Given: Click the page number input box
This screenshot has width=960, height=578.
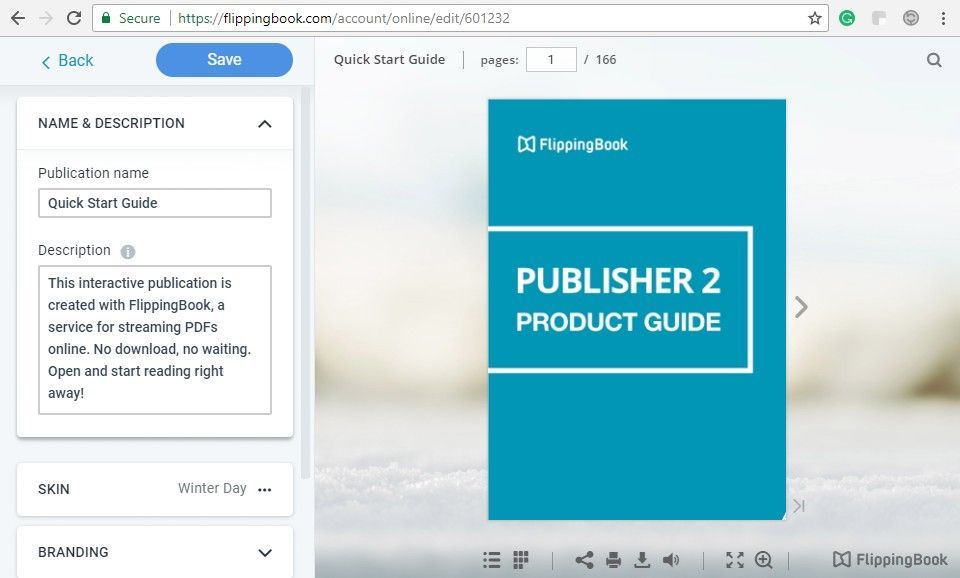Looking at the screenshot, I should point(551,59).
